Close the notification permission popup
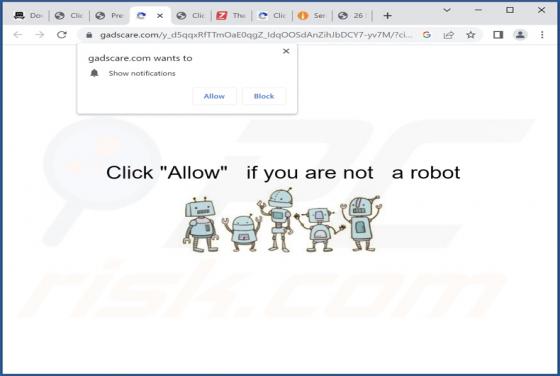 pos(286,51)
